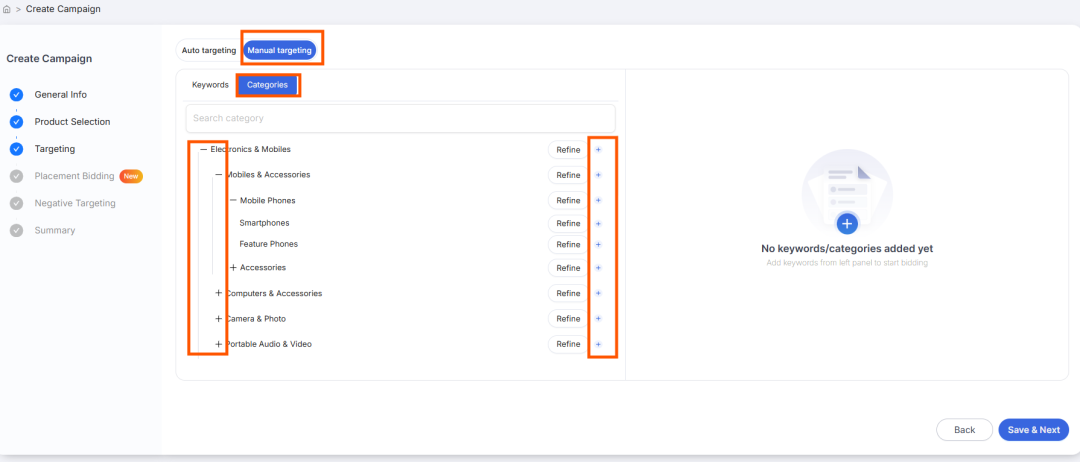Image resolution: width=1080 pixels, height=462 pixels.
Task: Add Camera & Photo category plus icon
Action: tap(599, 319)
